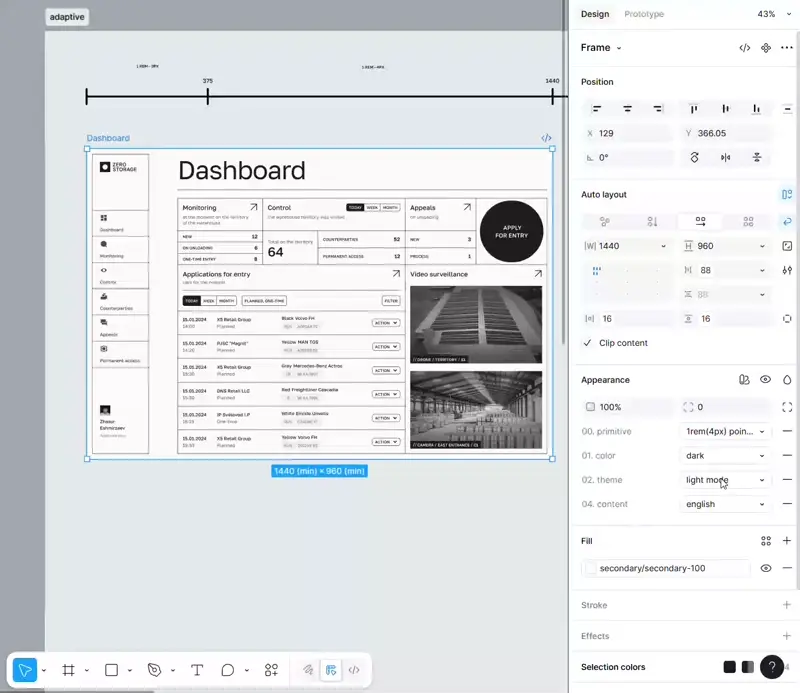Add a new Effect with plus button
The image size is (800, 693).
pos(787,636)
